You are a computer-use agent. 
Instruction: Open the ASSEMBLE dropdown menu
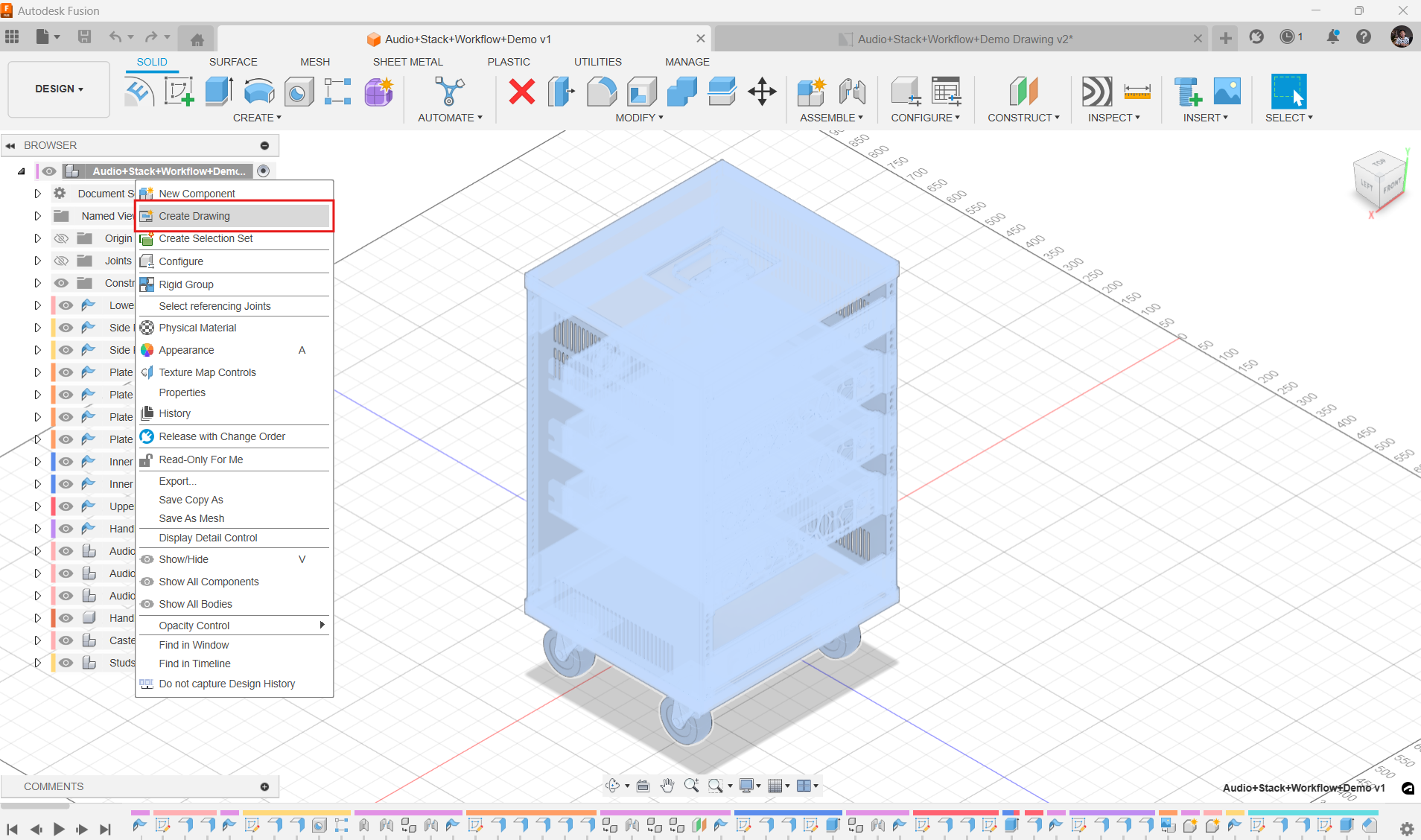tap(831, 118)
